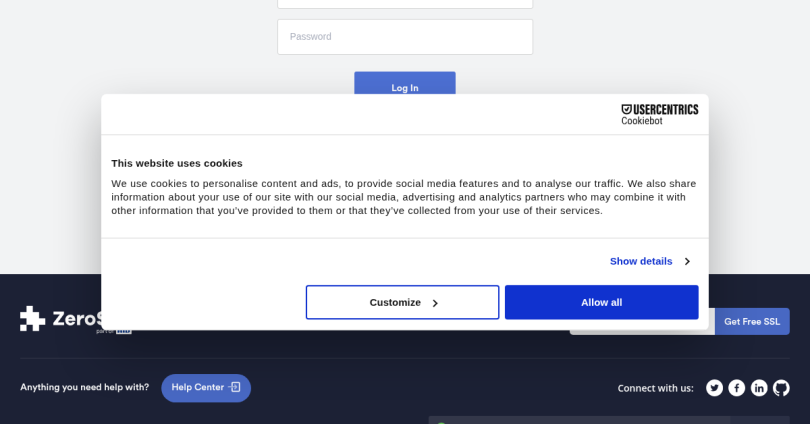Click the Usercentrics Cookiebot logo

pyautogui.click(x=659, y=114)
